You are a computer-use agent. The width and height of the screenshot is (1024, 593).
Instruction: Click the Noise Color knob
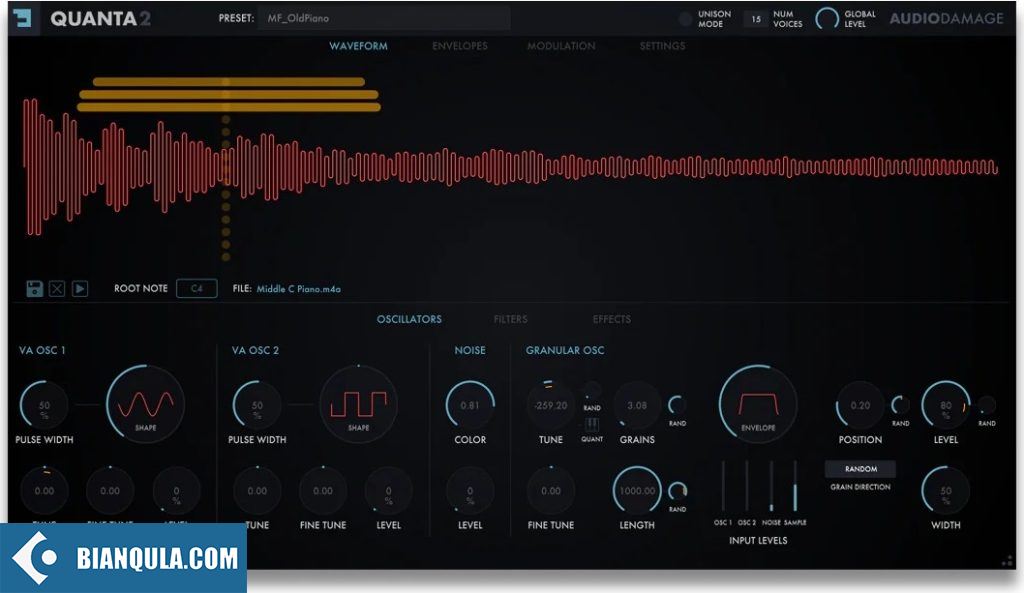click(470, 405)
